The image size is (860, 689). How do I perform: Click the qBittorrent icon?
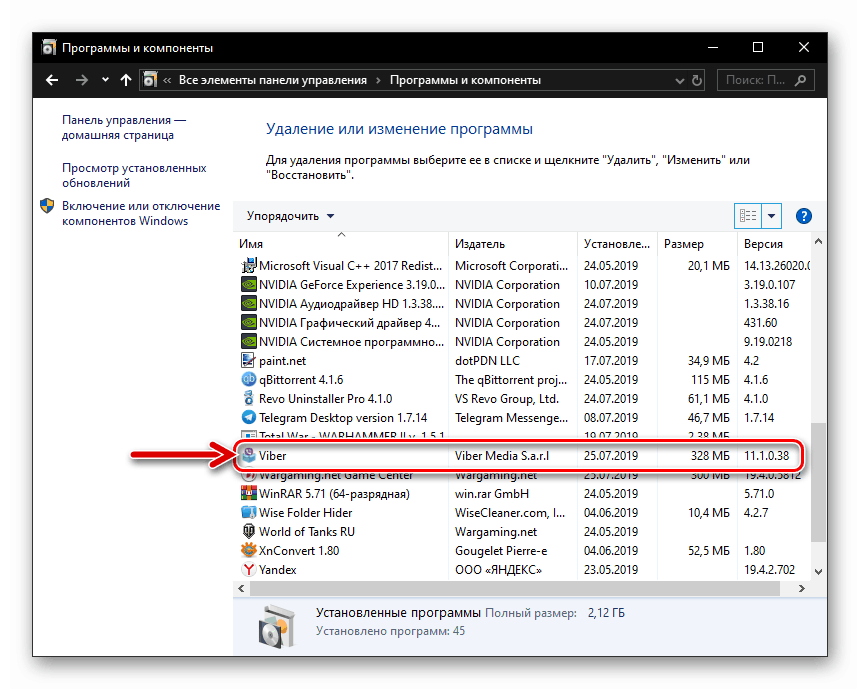click(249, 380)
